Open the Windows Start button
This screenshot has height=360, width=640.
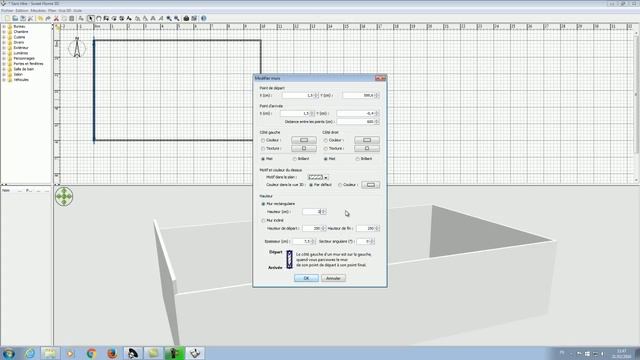click(9, 353)
